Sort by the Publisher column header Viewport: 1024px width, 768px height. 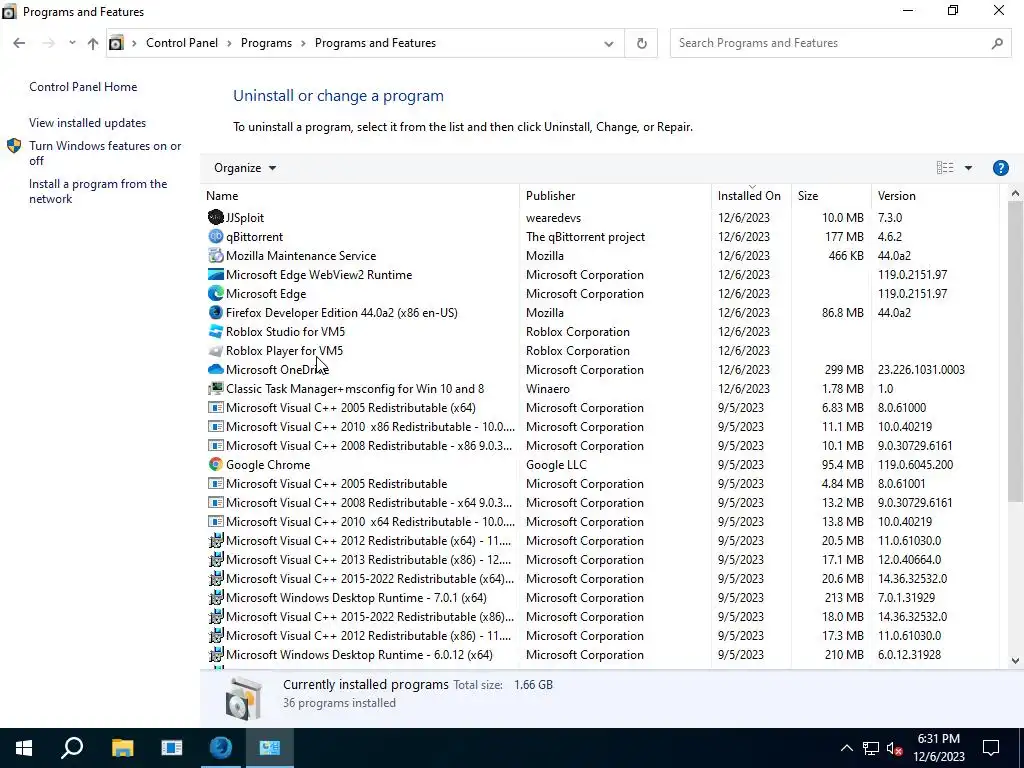[615, 196]
